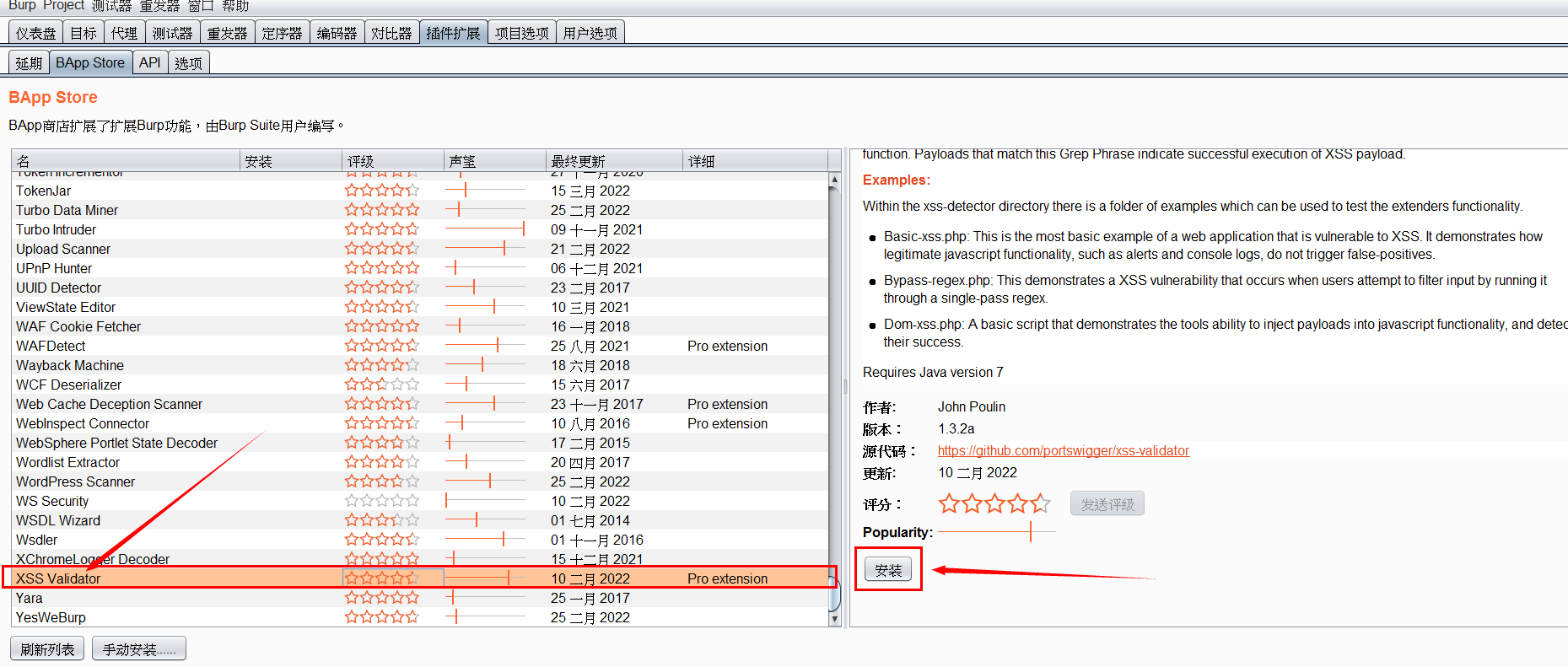The height and width of the screenshot is (667, 1568).
Task: Select the WordPress Scanner row
Action: click(x=420, y=481)
